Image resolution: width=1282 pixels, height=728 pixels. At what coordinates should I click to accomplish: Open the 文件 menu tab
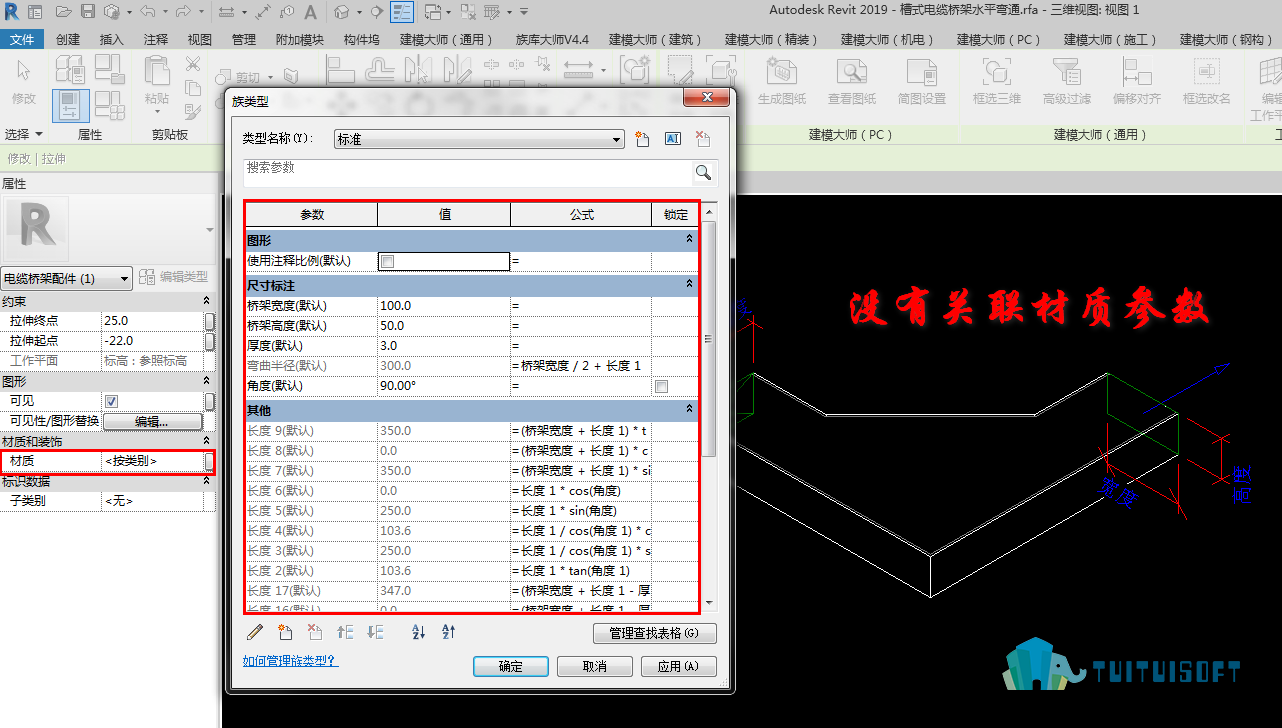22,40
